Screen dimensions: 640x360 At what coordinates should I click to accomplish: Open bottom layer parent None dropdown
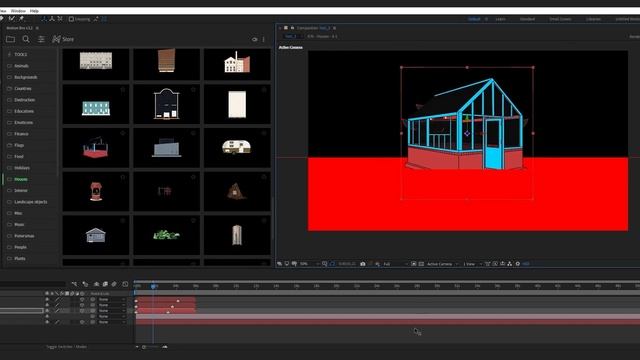(111, 322)
